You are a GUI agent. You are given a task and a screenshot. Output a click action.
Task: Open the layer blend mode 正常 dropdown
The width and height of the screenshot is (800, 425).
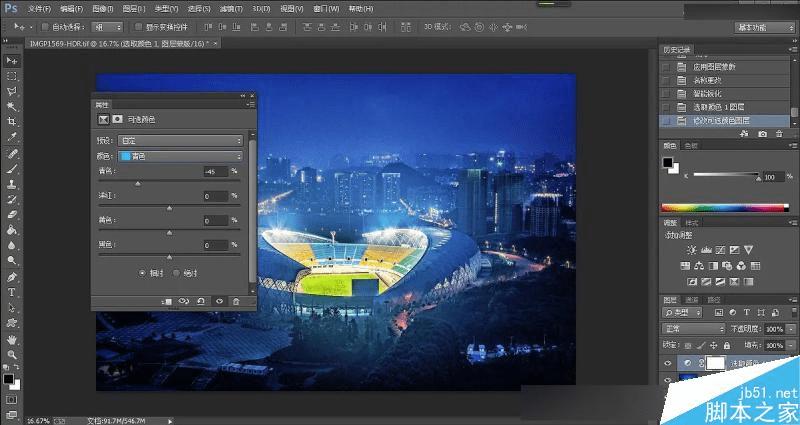(694, 329)
